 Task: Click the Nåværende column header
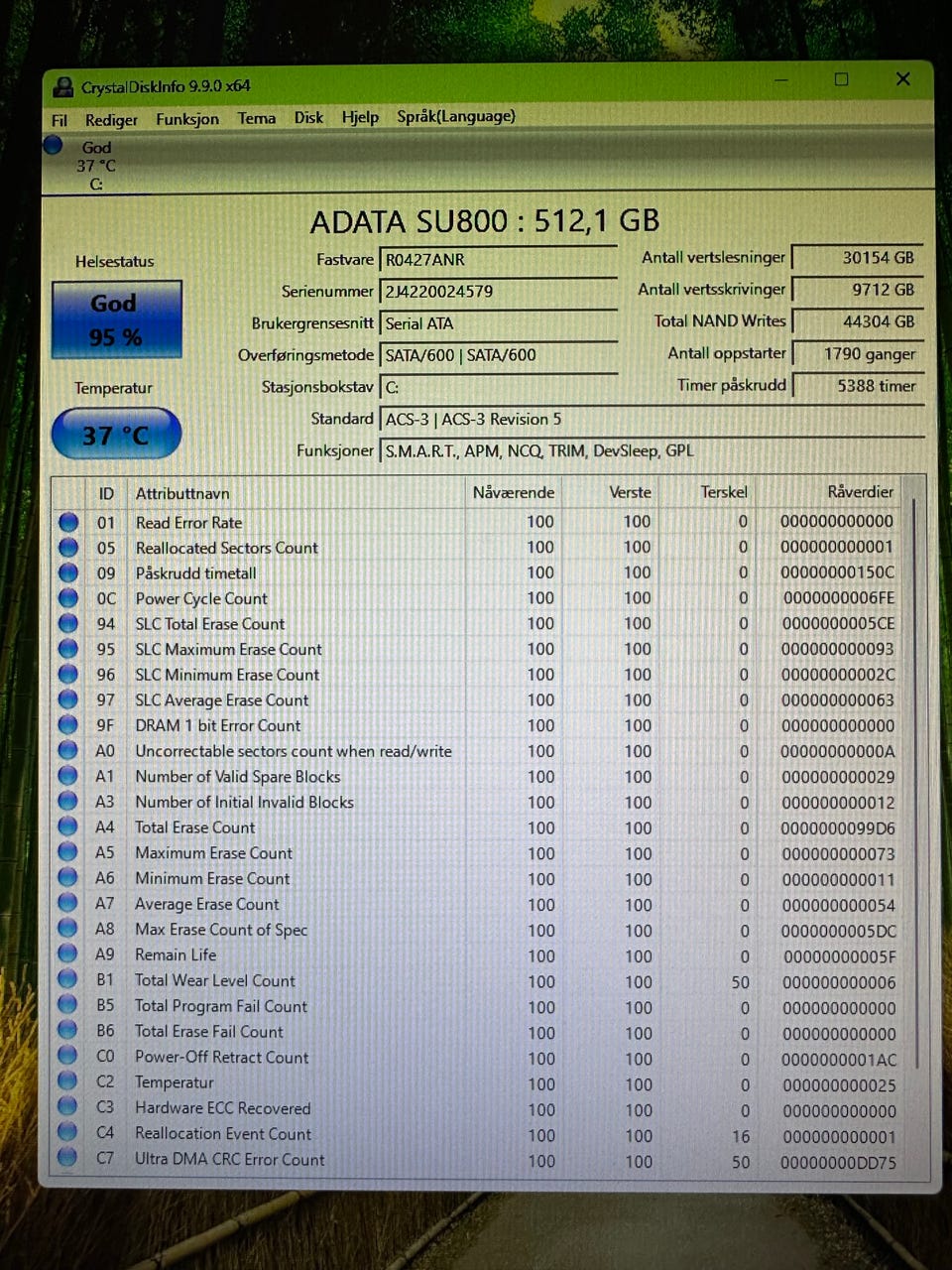513,492
